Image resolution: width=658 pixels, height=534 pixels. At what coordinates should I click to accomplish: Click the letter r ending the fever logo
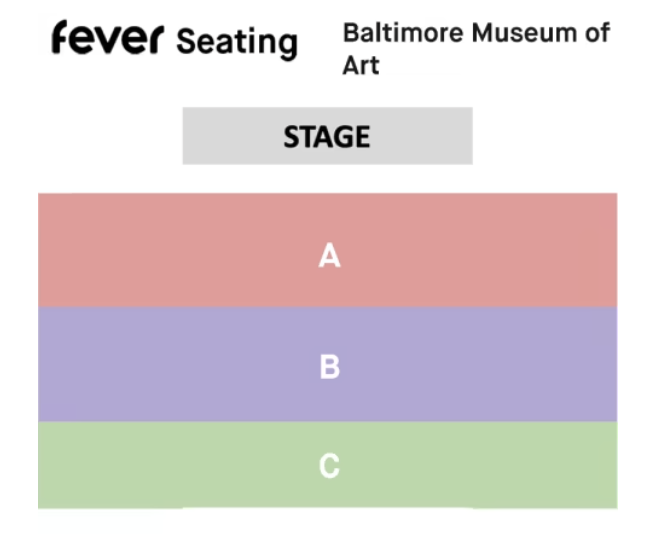156,42
